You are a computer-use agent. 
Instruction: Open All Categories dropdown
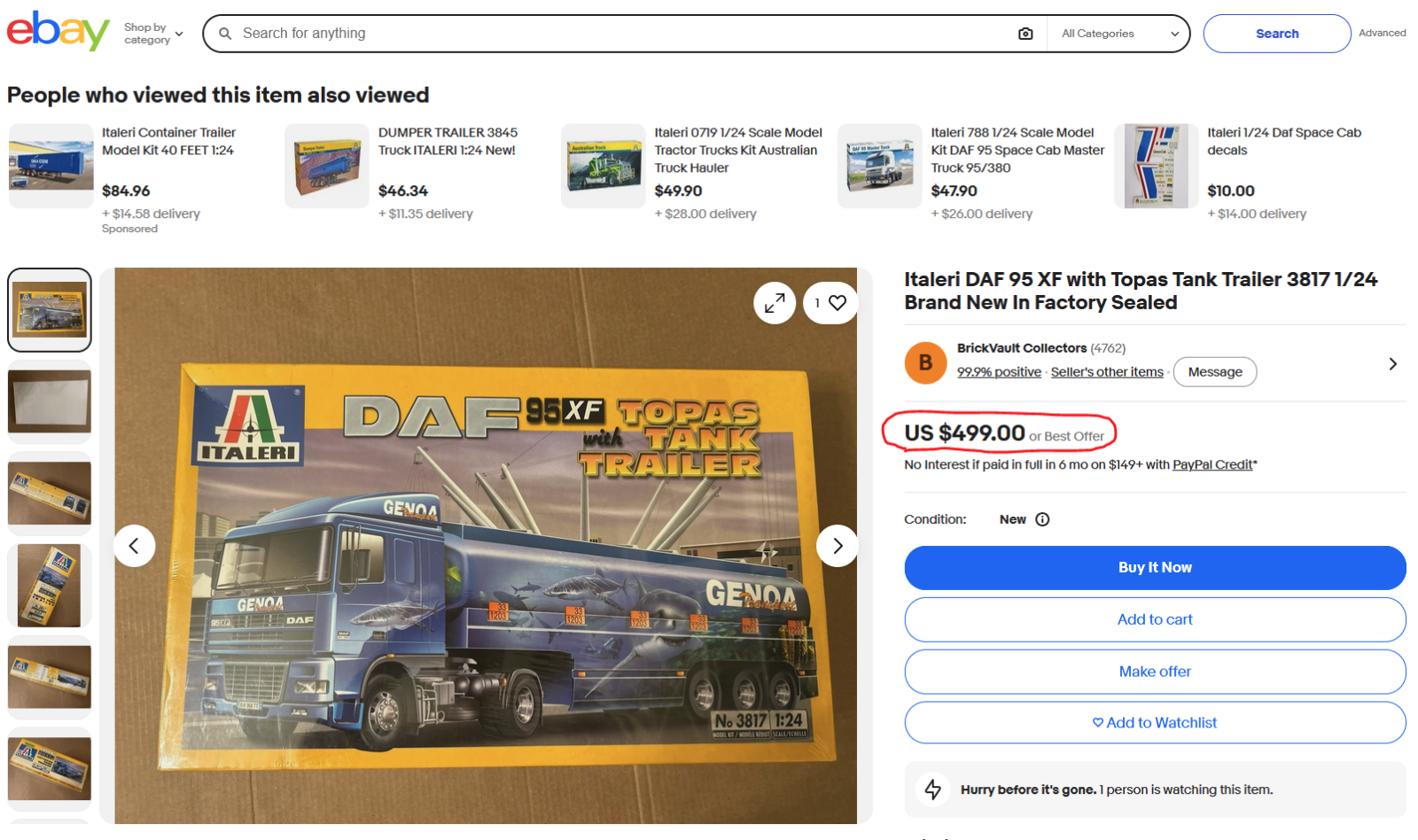pyautogui.click(x=1119, y=34)
